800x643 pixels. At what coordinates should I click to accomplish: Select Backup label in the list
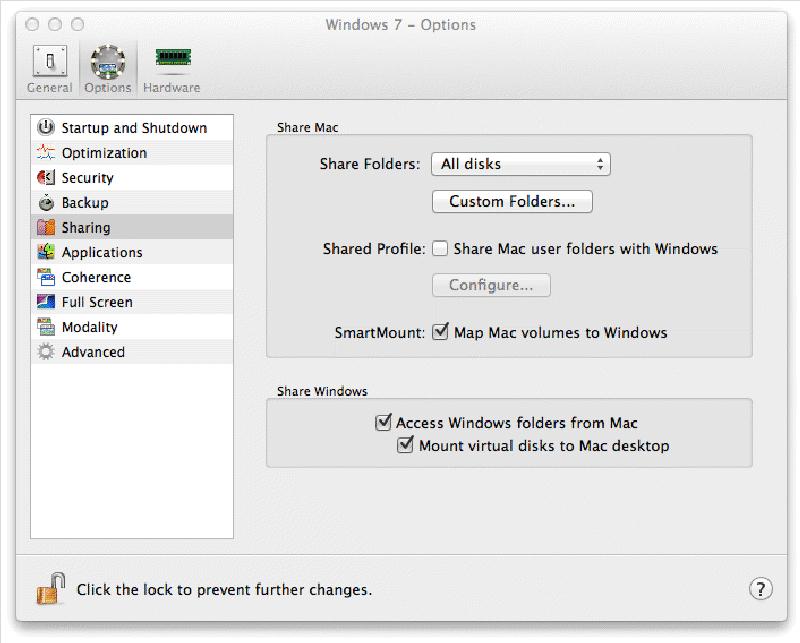coord(85,203)
